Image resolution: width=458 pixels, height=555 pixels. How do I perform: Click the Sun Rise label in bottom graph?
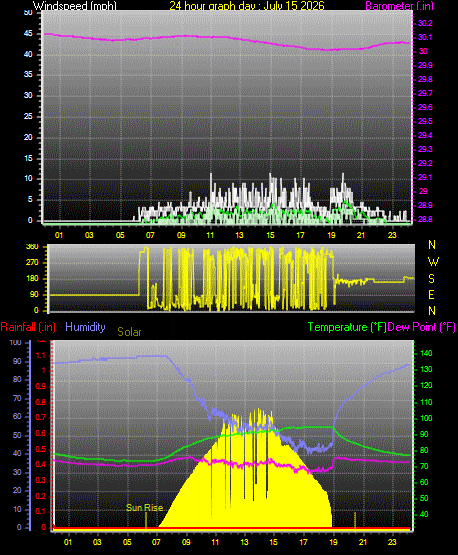[x=144, y=508]
